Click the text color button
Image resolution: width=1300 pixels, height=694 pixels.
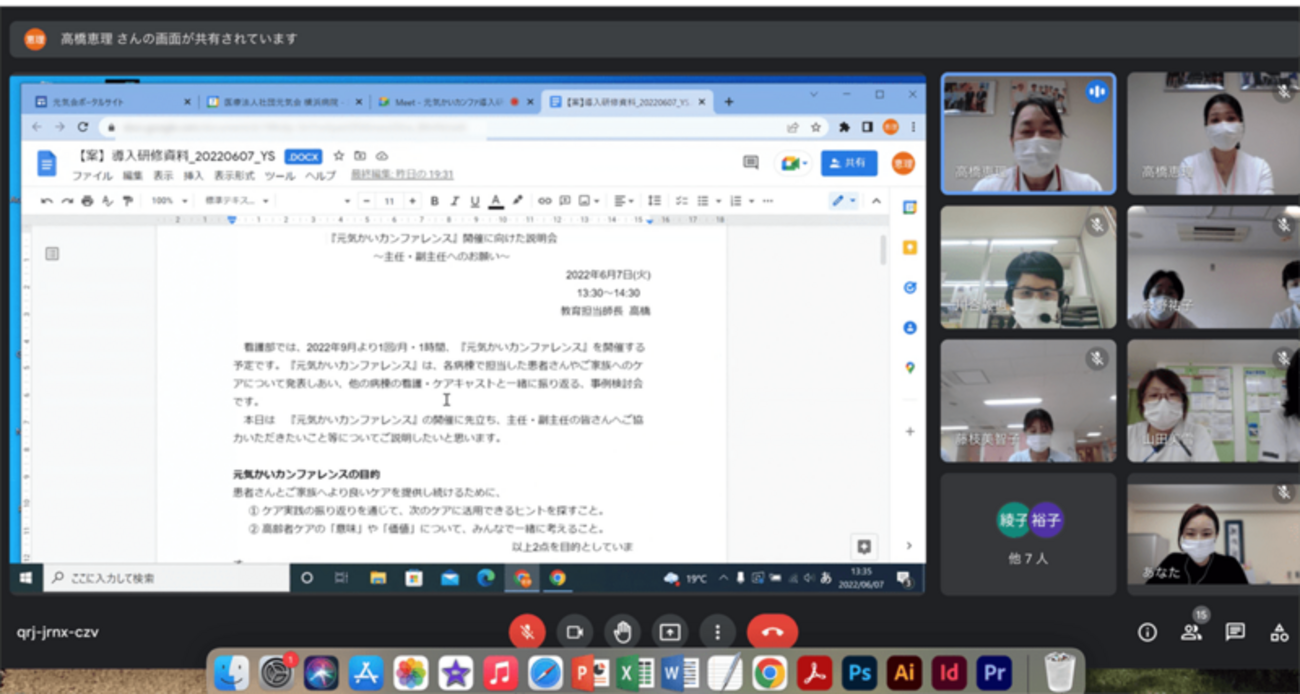click(496, 201)
